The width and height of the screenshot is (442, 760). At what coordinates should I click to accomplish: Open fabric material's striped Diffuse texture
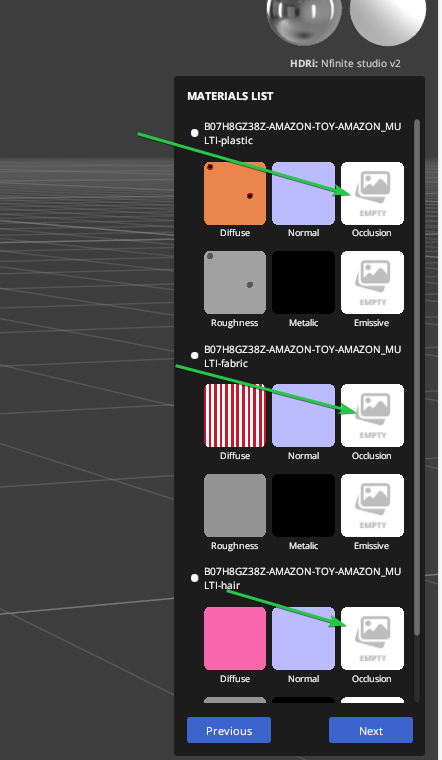235,415
